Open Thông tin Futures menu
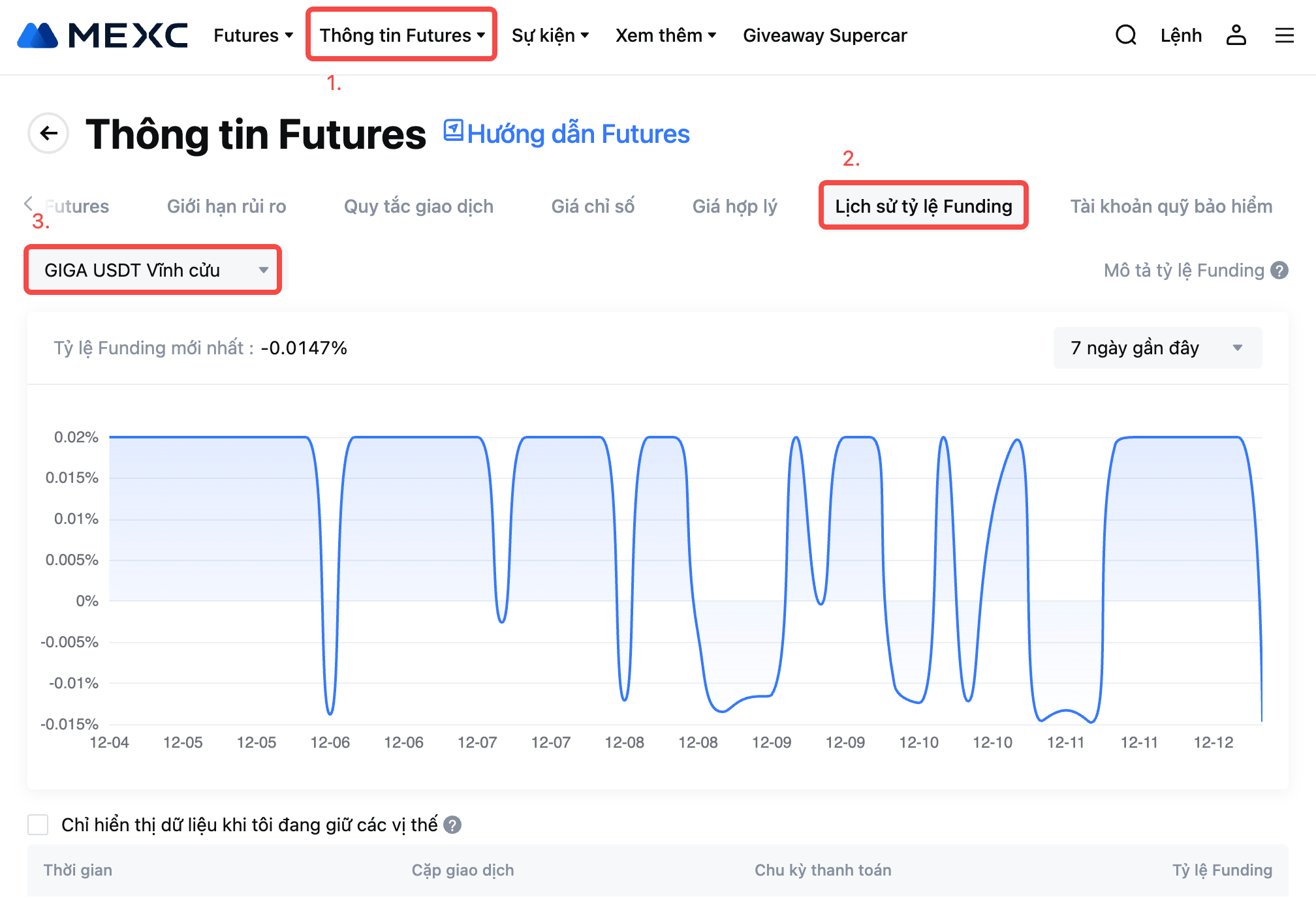Image resolution: width=1316 pixels, height=903 pixels. [x=401, y=35]
